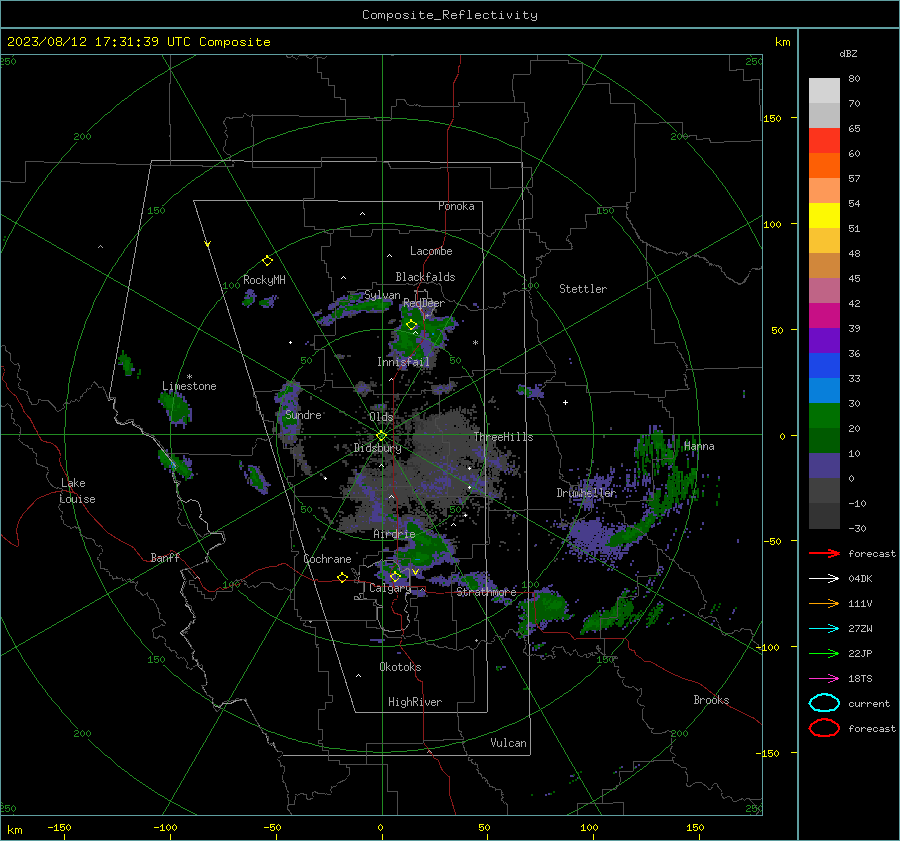Screen dimensions: 900x841
Task: Click the dBZ legend heading
Action: click(x=848, y=53)
